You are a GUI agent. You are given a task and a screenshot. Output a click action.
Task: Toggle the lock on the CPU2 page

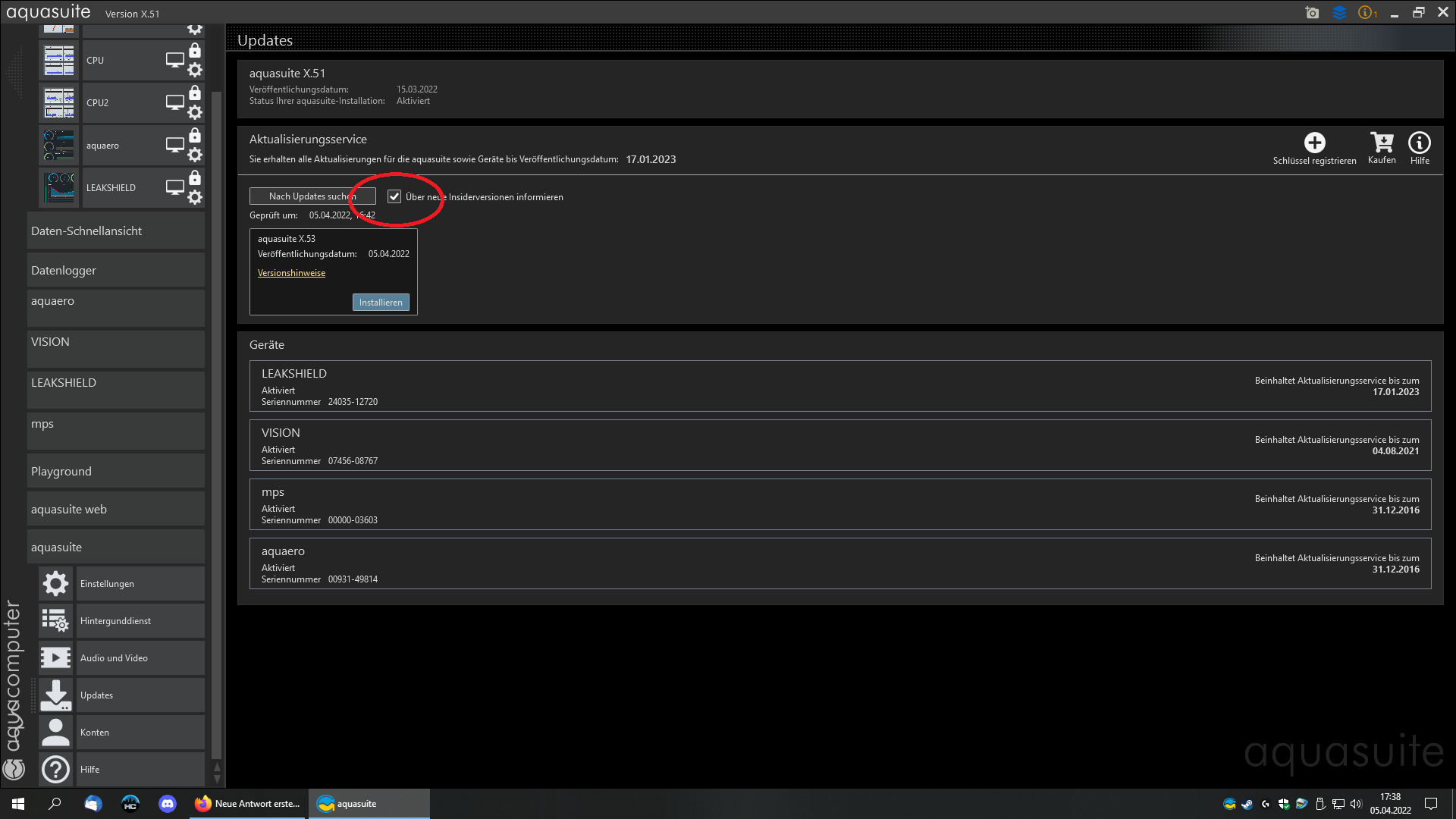point(195,93)
